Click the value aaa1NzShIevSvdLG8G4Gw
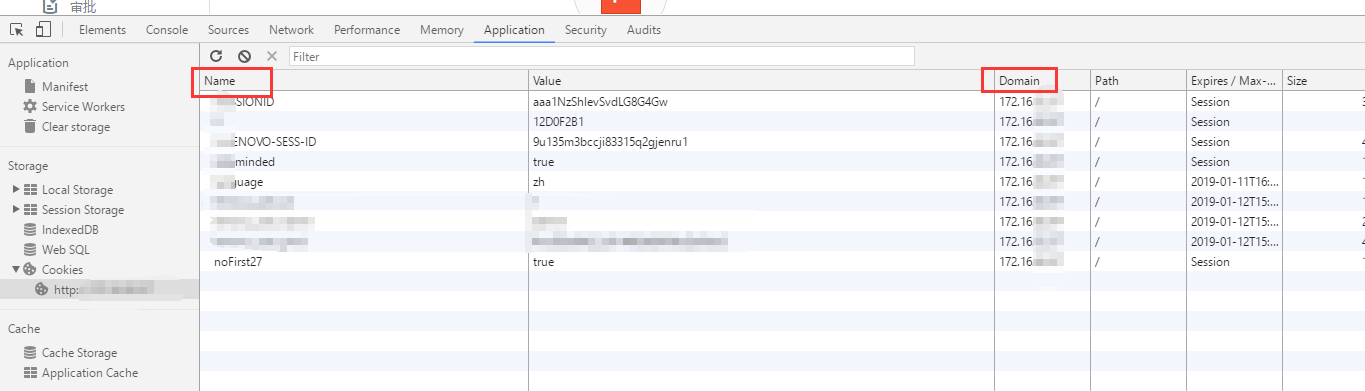Viewport: 1365px width, 391px height. 600,102
